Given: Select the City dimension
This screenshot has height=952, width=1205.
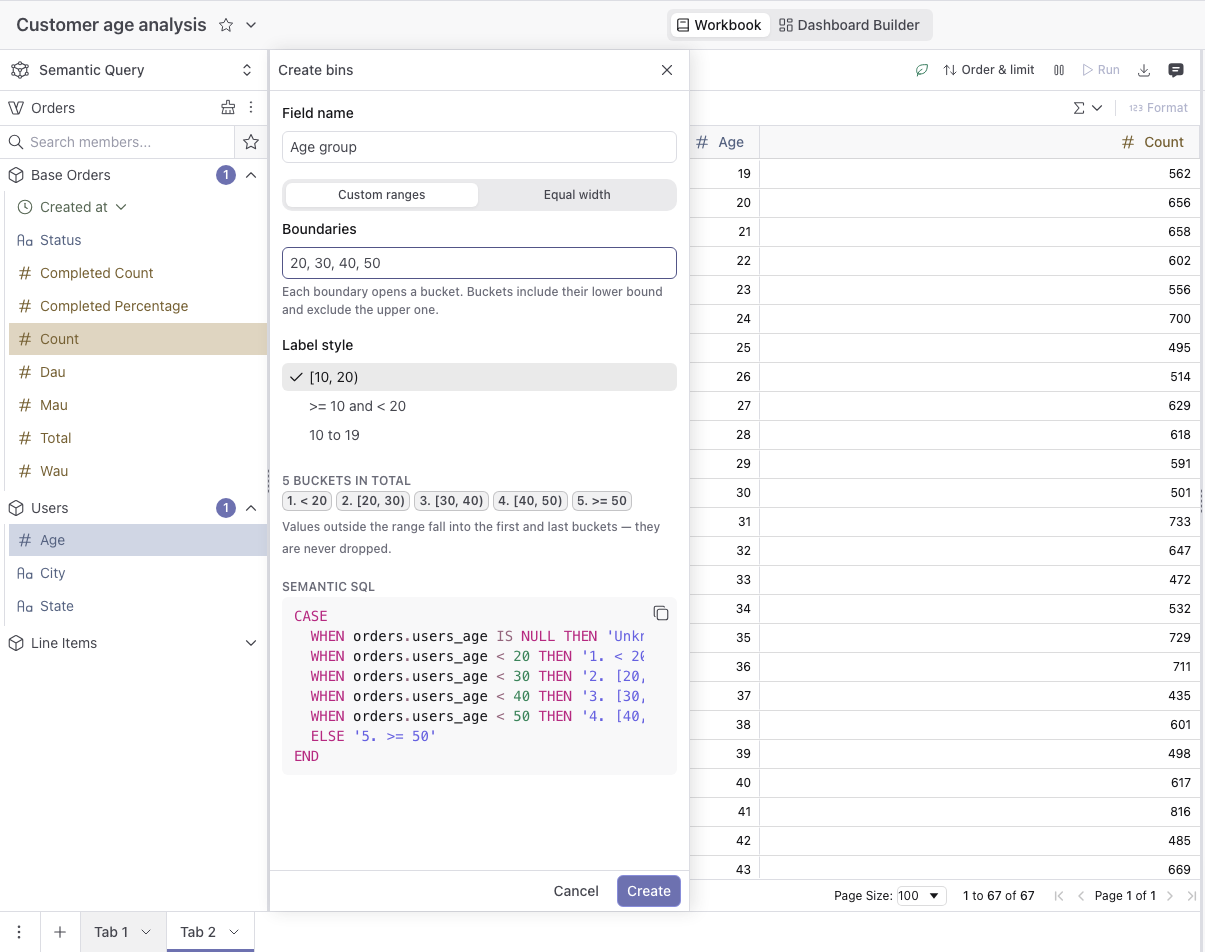Looking at the screenshot, I should [138, 573].
